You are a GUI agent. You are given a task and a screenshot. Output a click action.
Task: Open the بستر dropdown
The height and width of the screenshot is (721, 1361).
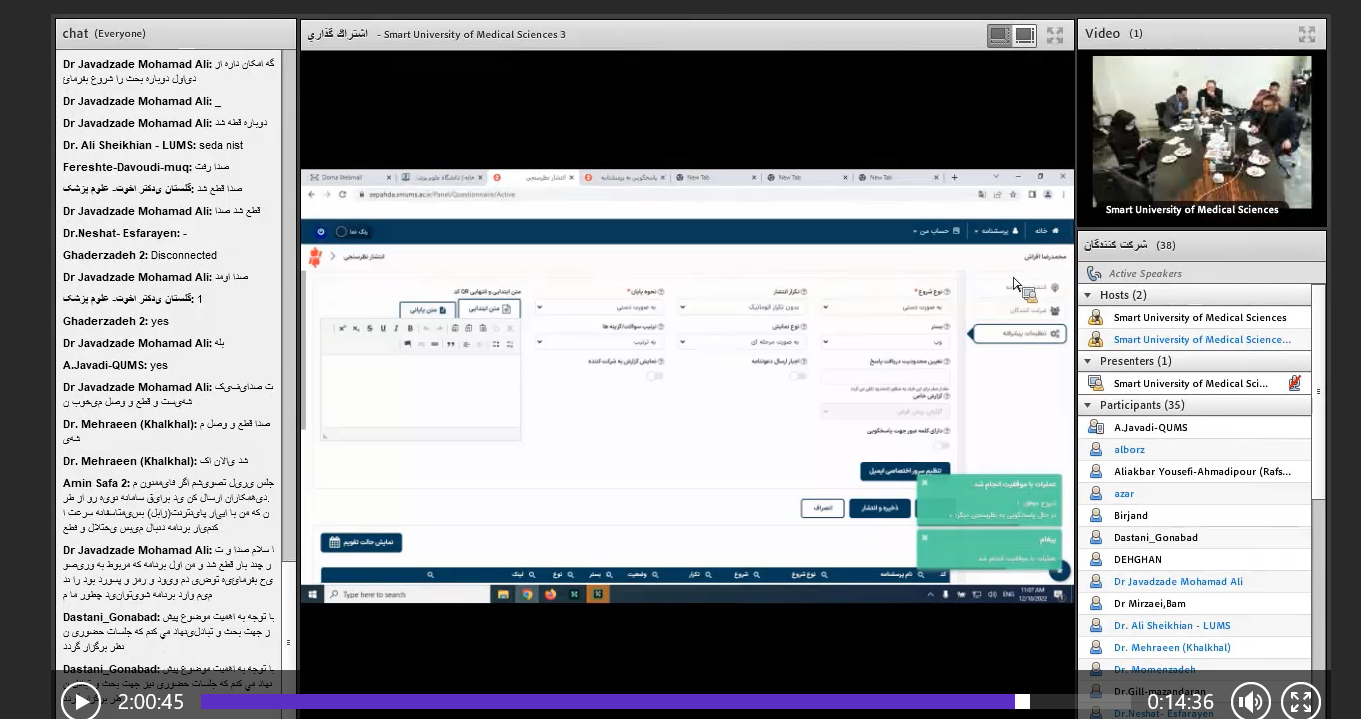(885, 341)
